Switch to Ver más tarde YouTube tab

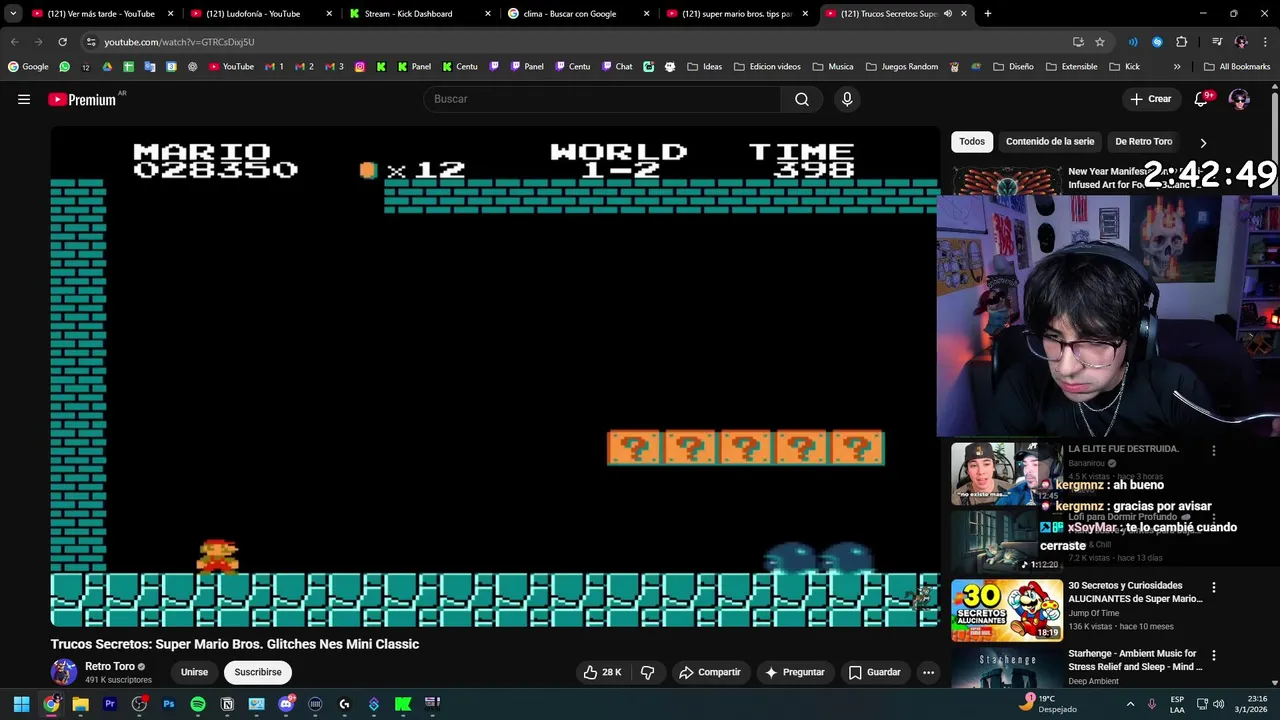[x=101, y=14]
